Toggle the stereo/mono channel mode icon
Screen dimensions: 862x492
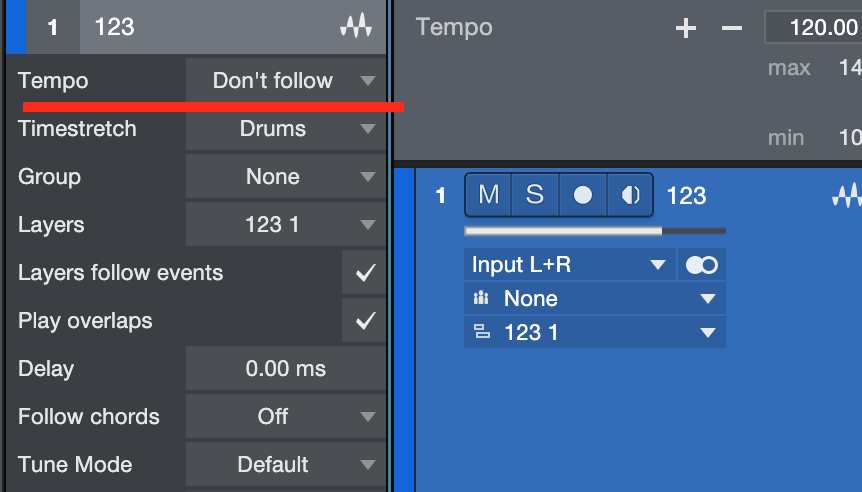(x=703, y=265)
